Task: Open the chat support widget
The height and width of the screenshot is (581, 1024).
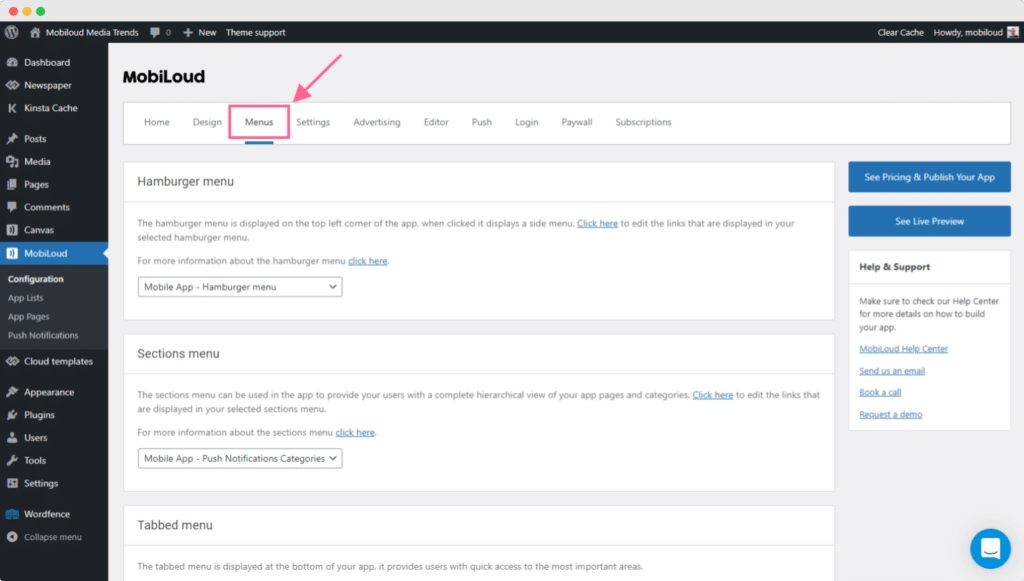Action: click(990, 548)
